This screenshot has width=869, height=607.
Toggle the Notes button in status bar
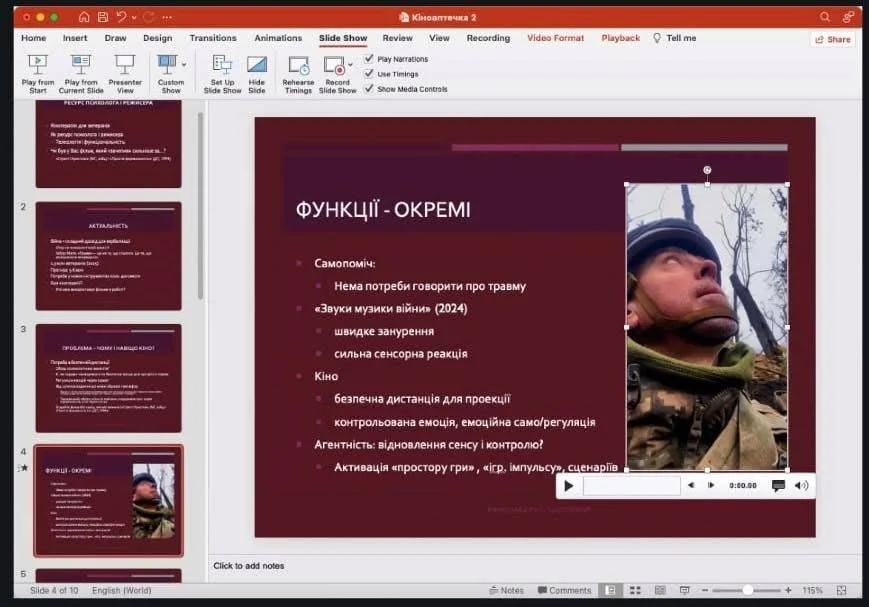507,590
